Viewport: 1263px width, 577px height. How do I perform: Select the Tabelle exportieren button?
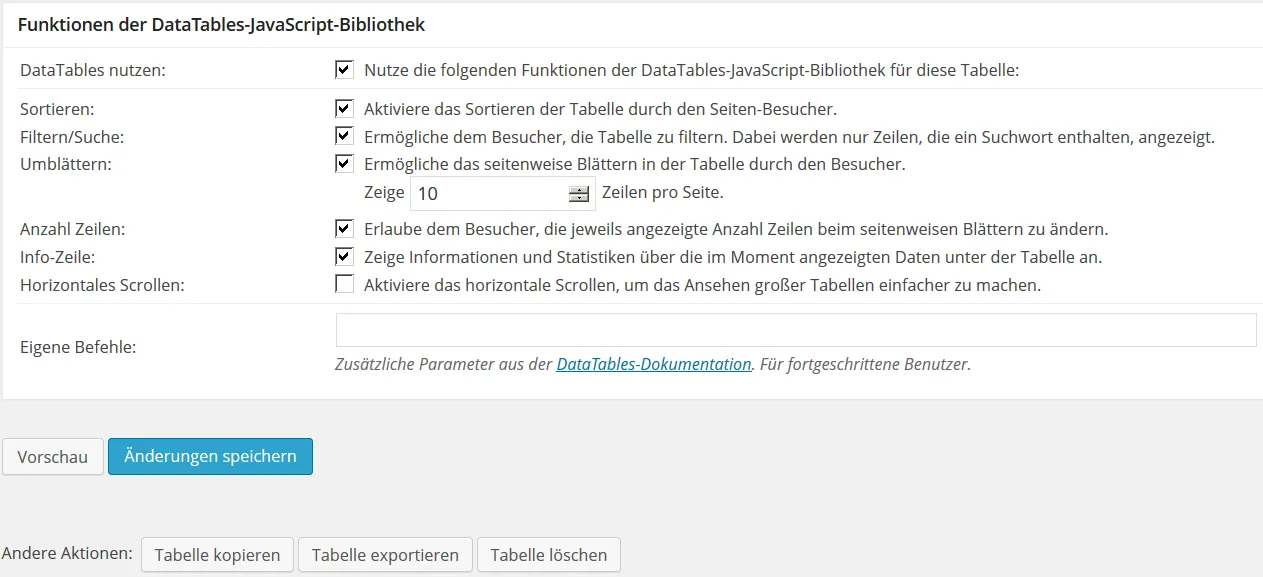(385, 555)
